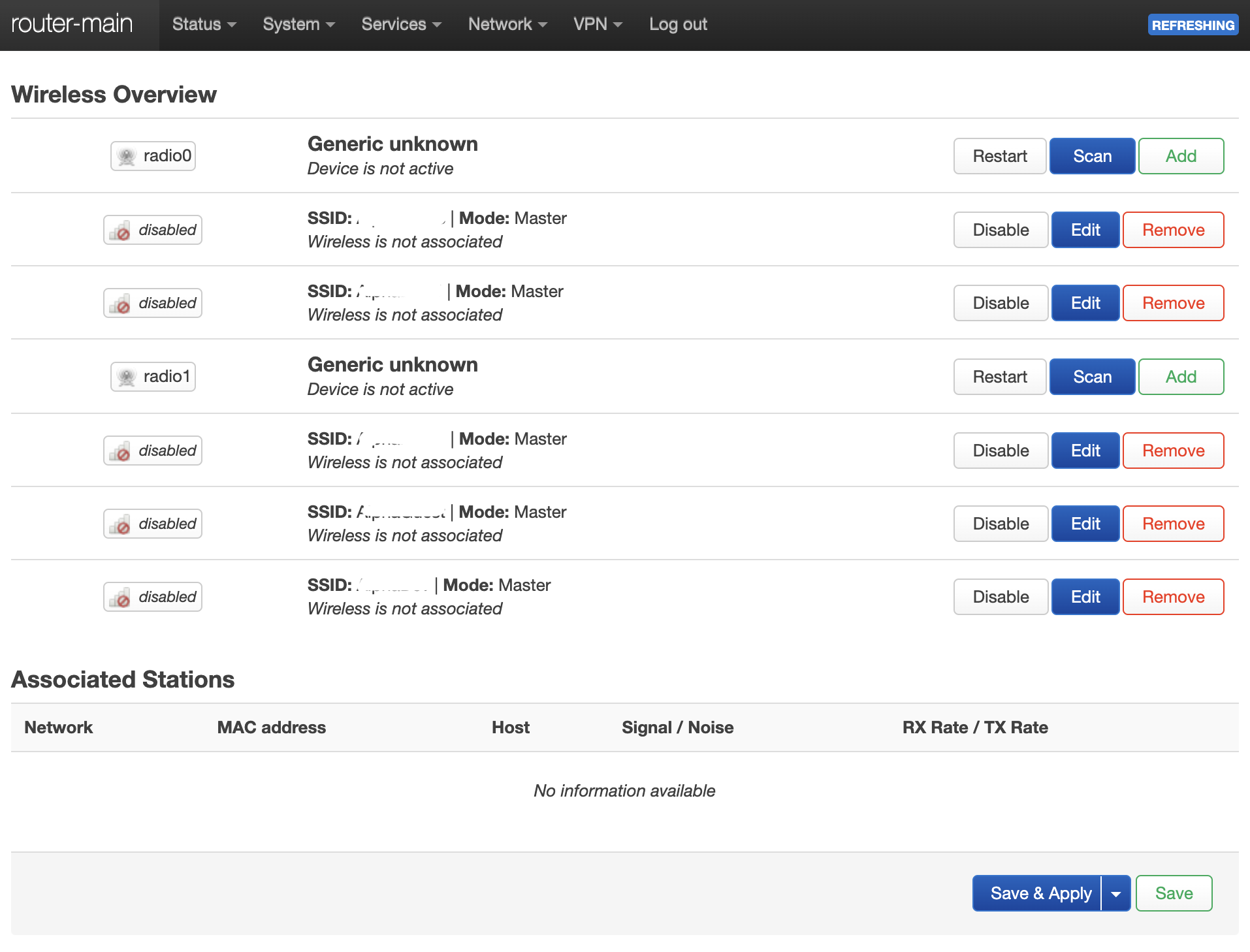The width and height of the screenshot is (1250, 952).
Task: Remove the second network under radio0
Action: tap(1173, 303)
